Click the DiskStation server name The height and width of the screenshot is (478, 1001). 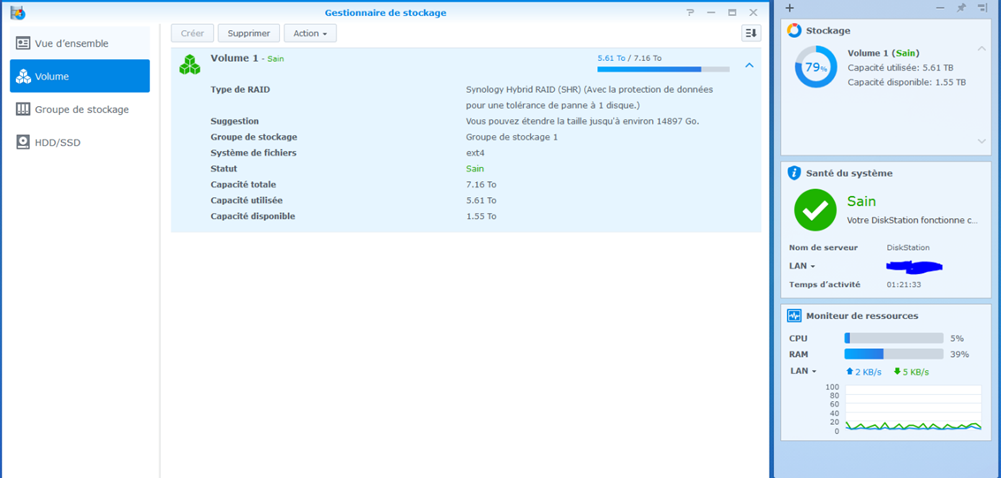(x=908, y=248)
